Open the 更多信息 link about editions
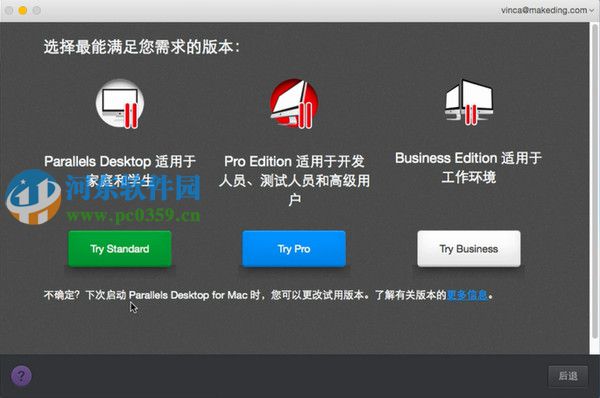This screenshot has height=398, width=600. (x=467, y=295)
